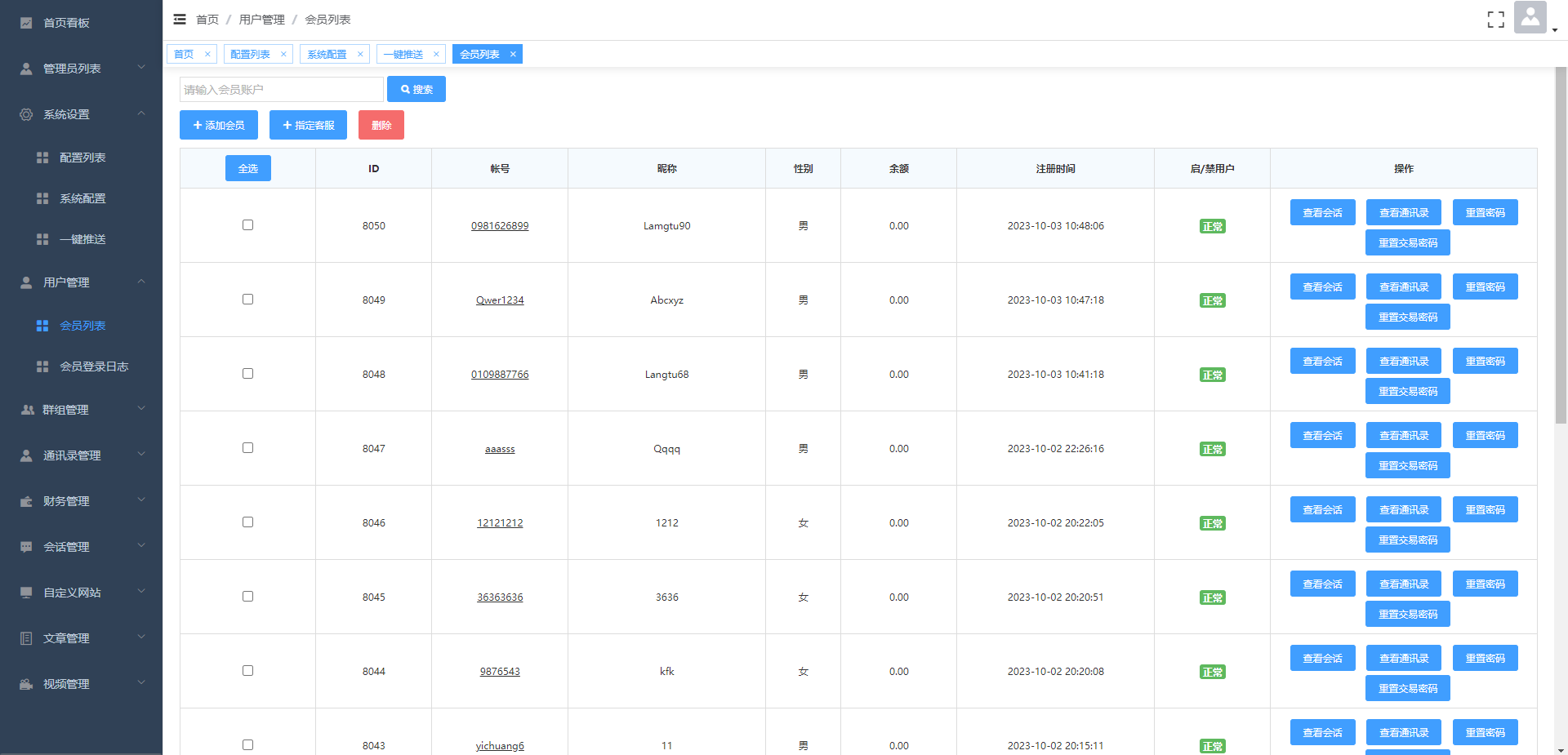Switch to the 系统配置 tab
Image resolution: width=1568 pixels, height=755 pixels.
pyautogui.click(x=327, y=55)
